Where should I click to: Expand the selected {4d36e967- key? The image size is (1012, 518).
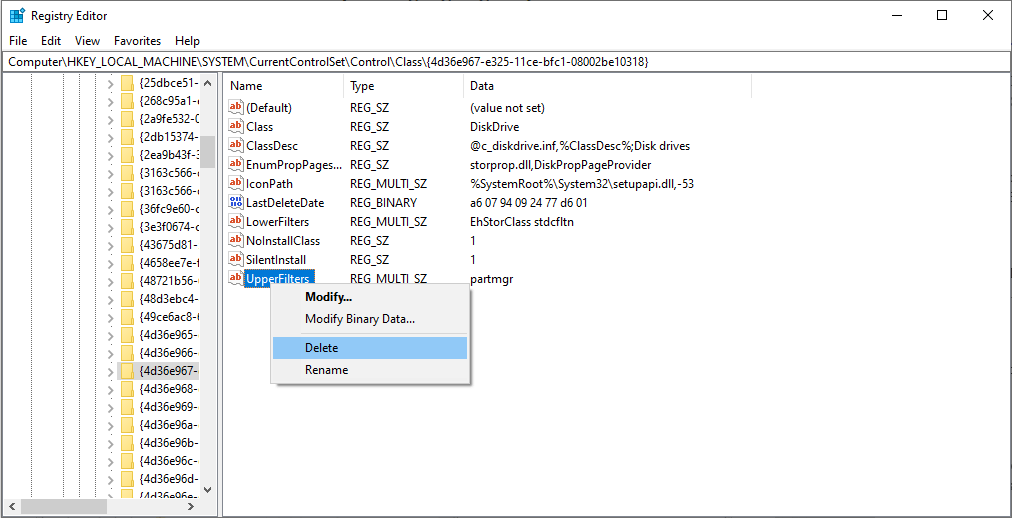110,371
